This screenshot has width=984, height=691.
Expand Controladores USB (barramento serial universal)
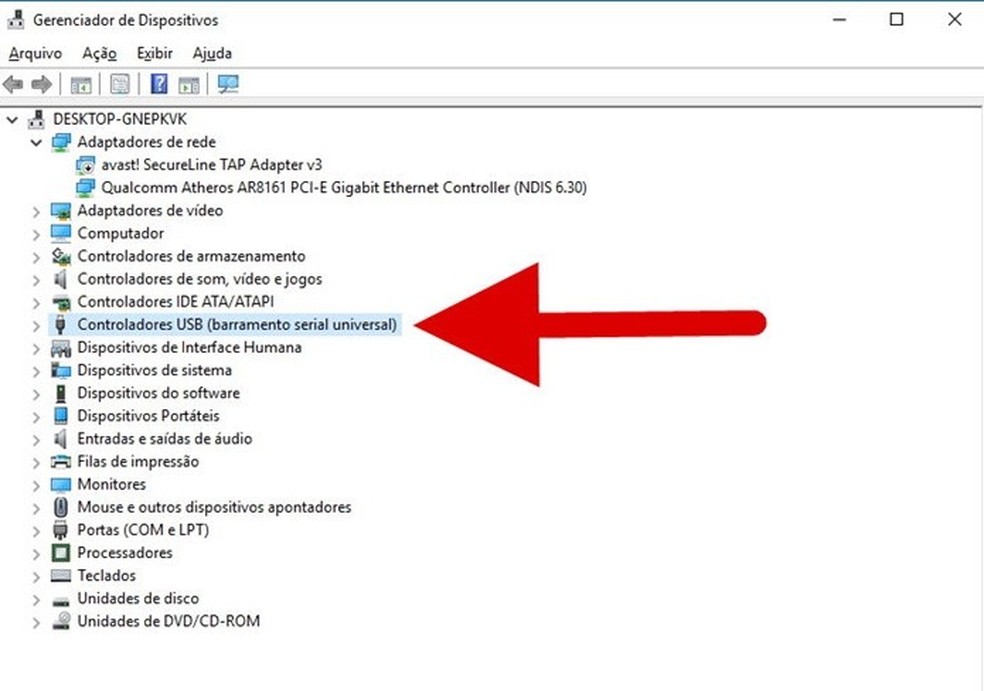[36, 326]
